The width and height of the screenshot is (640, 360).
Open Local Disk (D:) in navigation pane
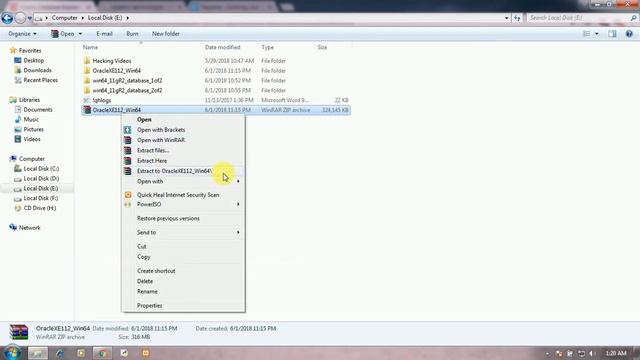click(x=41, y=178)
